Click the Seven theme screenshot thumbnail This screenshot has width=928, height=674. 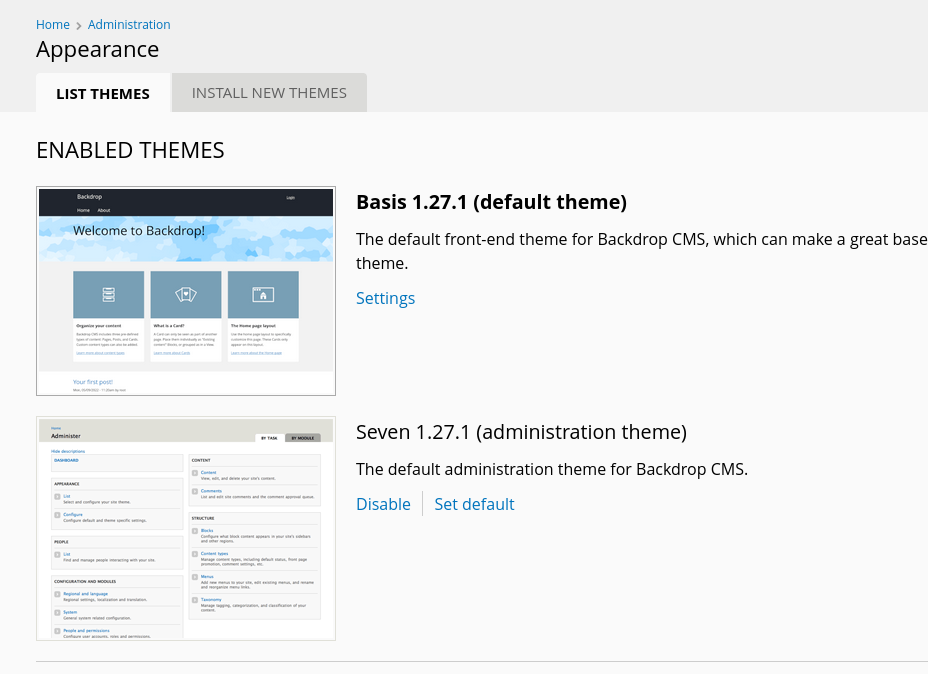coord(186,528)
